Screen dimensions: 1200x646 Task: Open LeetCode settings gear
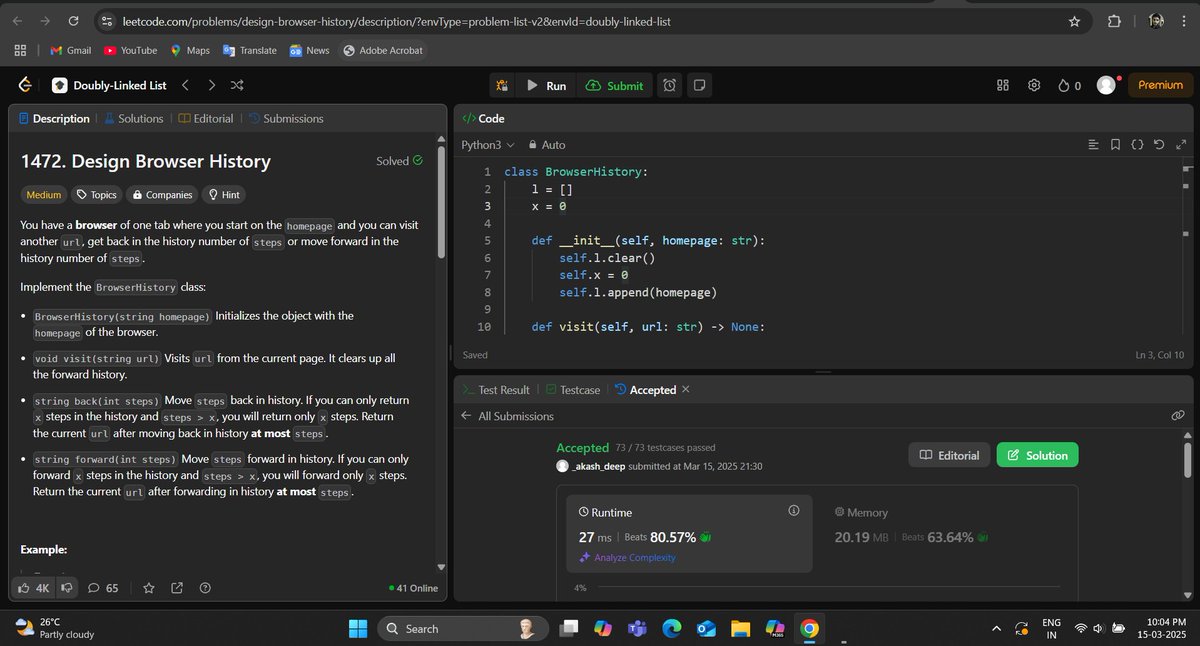tap(1034, 86)
